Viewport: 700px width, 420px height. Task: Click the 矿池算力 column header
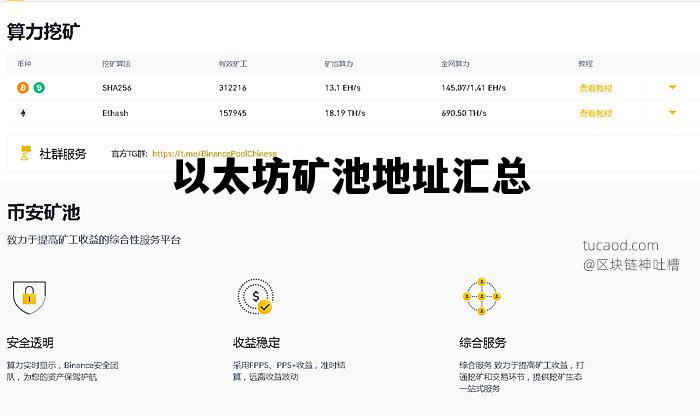pos(338,64)
